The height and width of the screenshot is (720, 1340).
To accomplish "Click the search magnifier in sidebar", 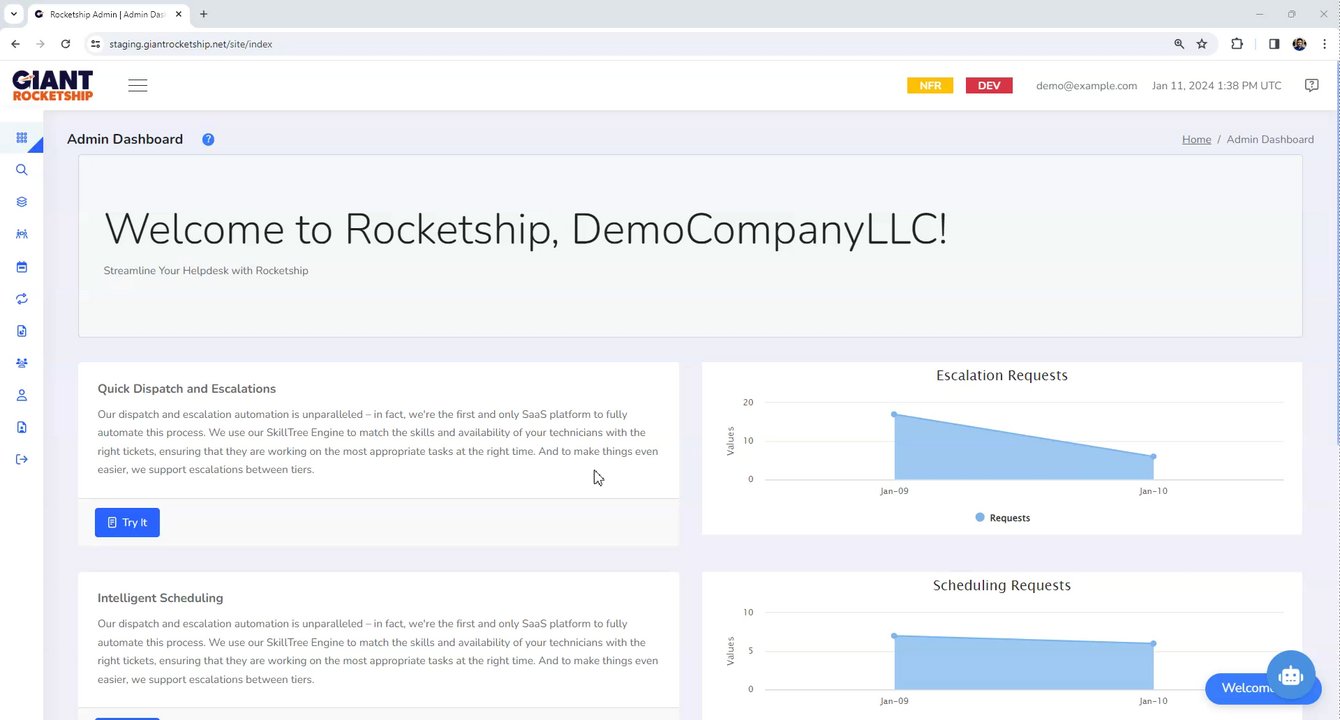I will point(22,170).
